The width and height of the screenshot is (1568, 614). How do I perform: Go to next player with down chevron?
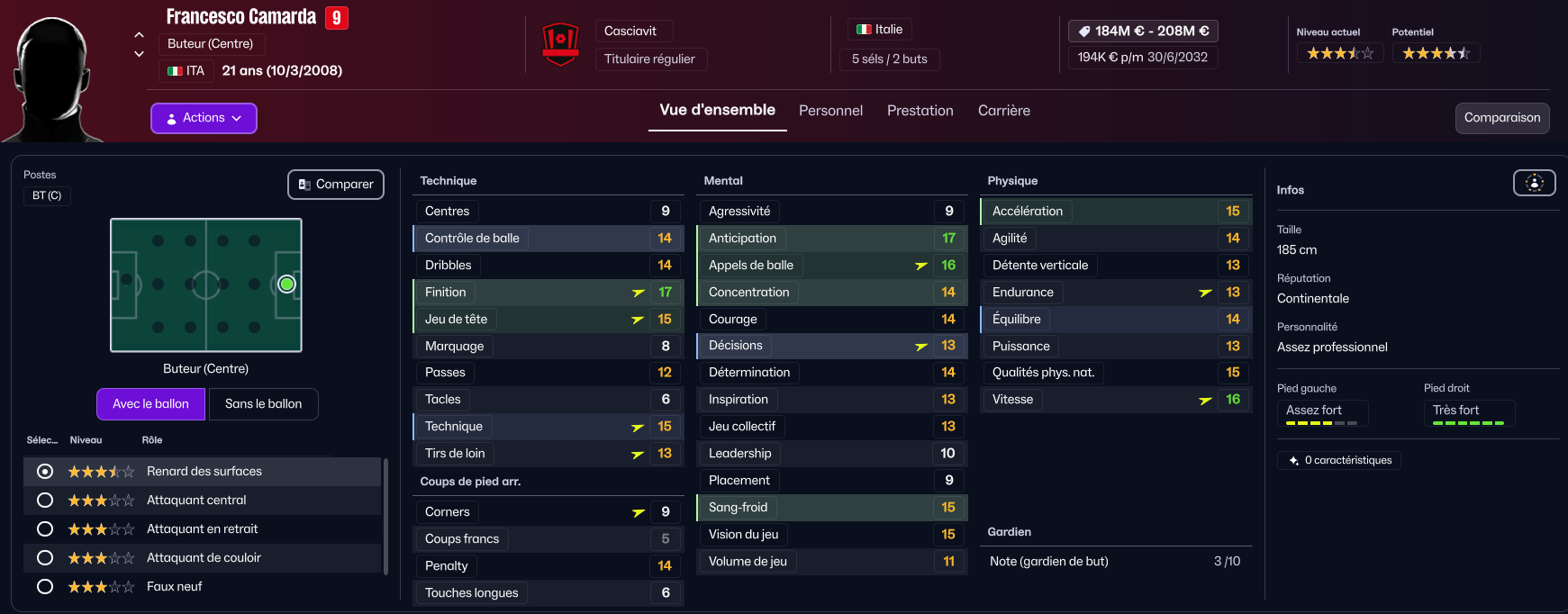(x=139, y=54)
